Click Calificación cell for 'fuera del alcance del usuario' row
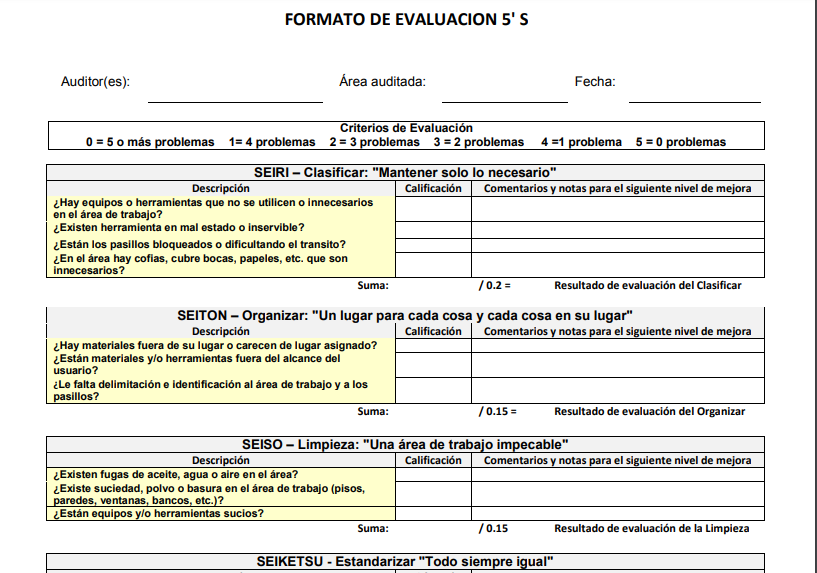Screen dimensions: 817x573 click(x=434, y=365)
